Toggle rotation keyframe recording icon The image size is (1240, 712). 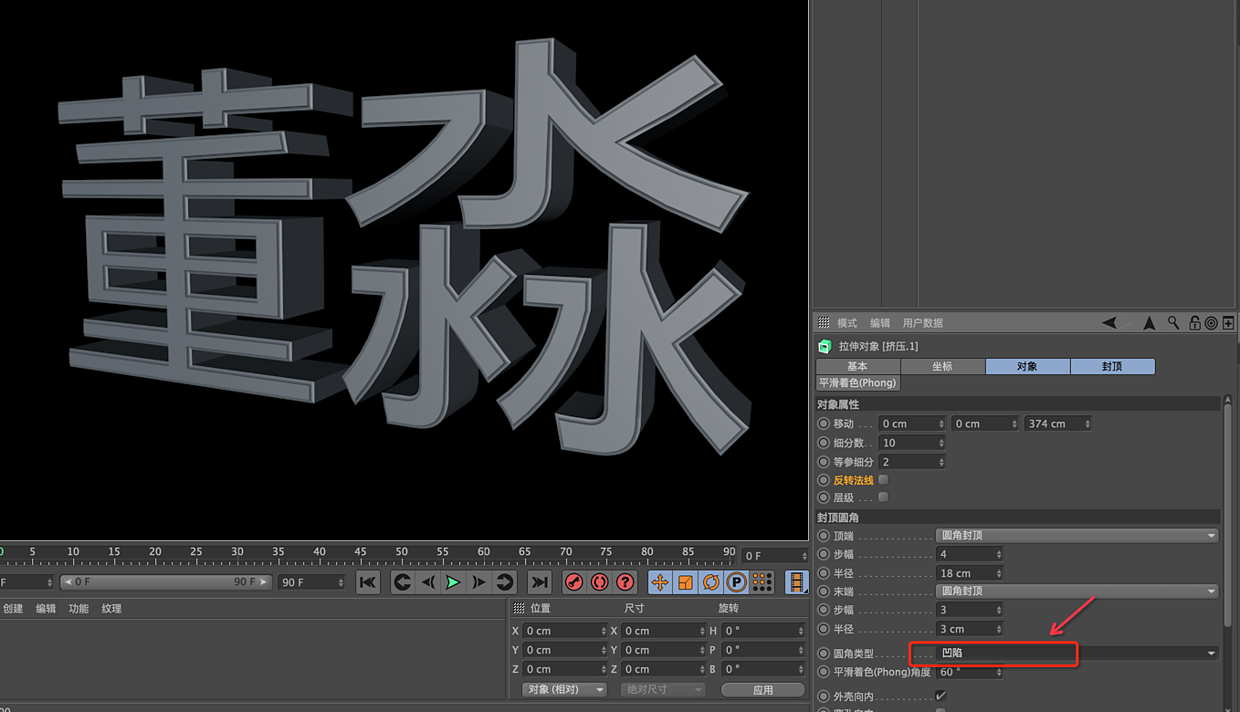click(711, 582)
